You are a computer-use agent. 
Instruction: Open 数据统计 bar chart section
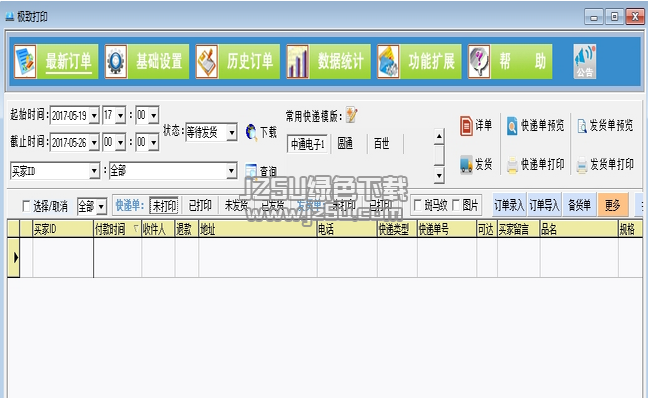click(x=329, y=62)
